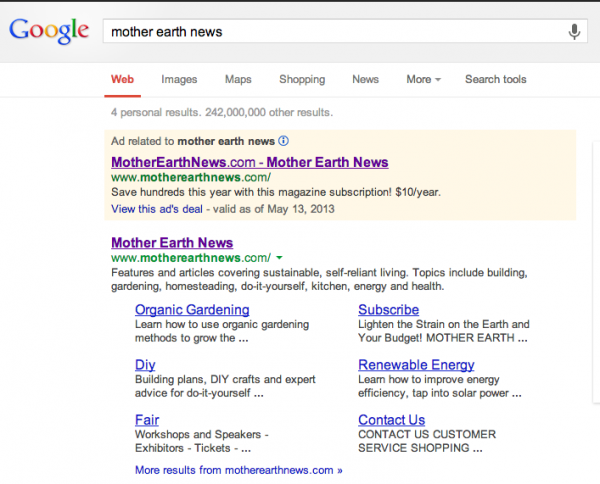Open the MotherEarthNews.com ad headline link

tap(250, 162)
